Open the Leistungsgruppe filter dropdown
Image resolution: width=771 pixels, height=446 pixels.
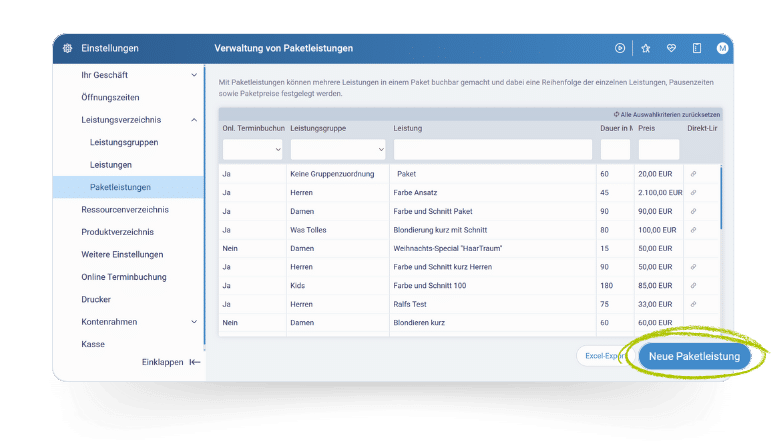tap(338, 149)
